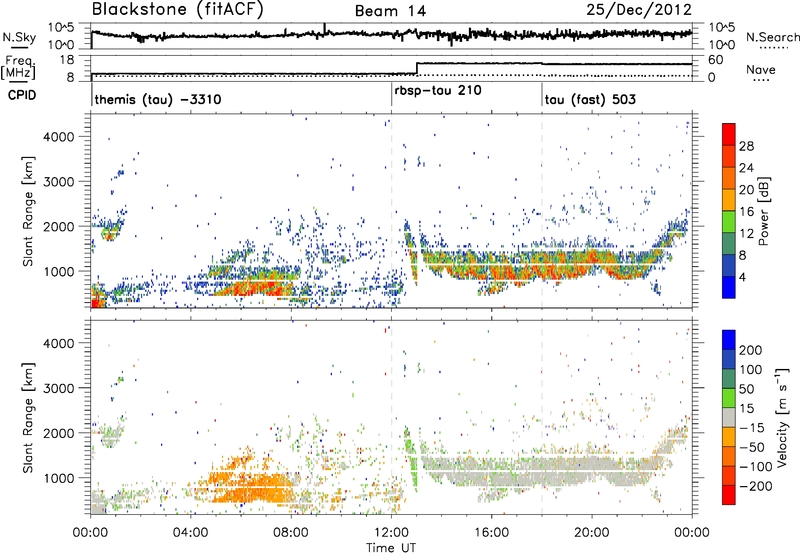Click the '04:00' time axis label
The height and width of the screenshot is (554, 800).
pyautogui.click(x=190, y=533)
